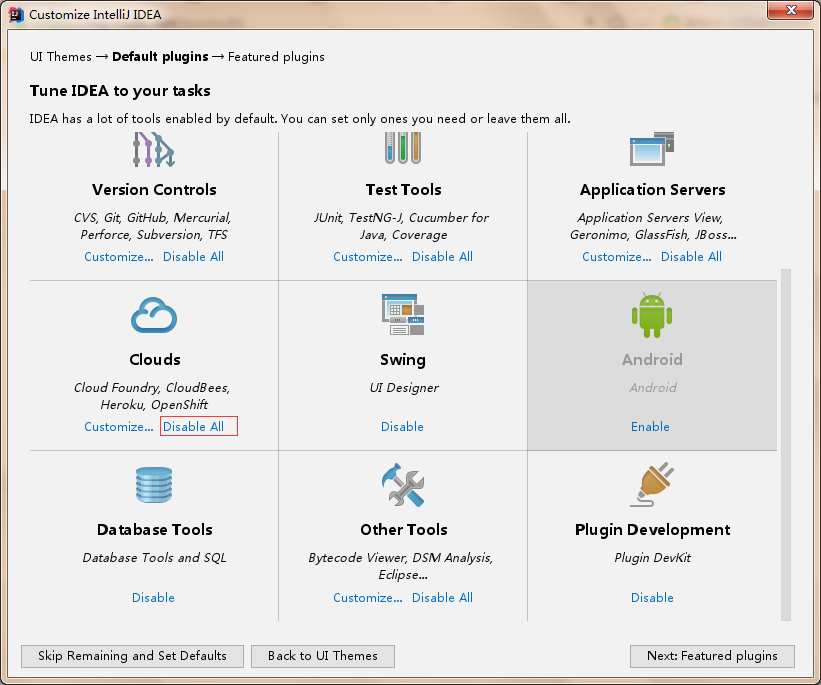Disable All Clouds plugins
Viewport: 821px width, 685px height.
tap(193, 427)
